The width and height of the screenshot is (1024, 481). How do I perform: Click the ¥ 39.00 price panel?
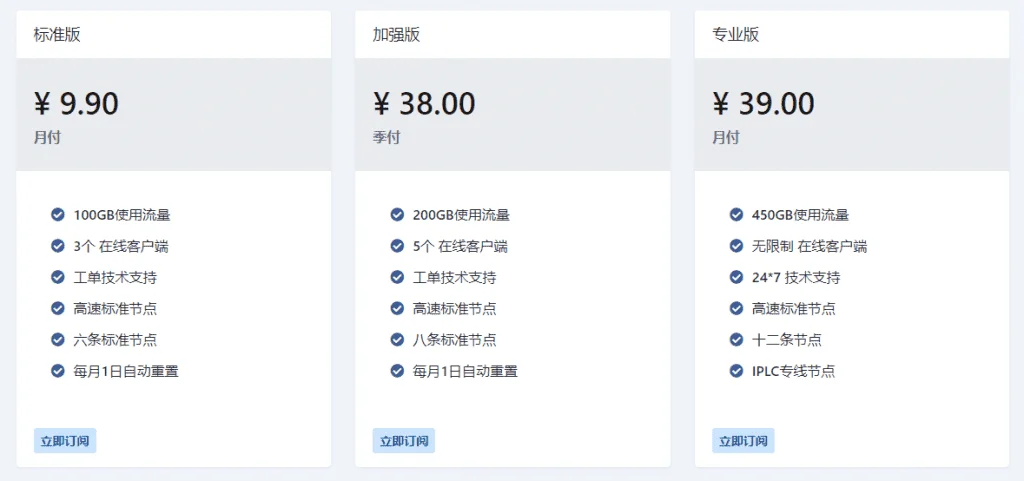pyautogui.click(x=852, y=114)
